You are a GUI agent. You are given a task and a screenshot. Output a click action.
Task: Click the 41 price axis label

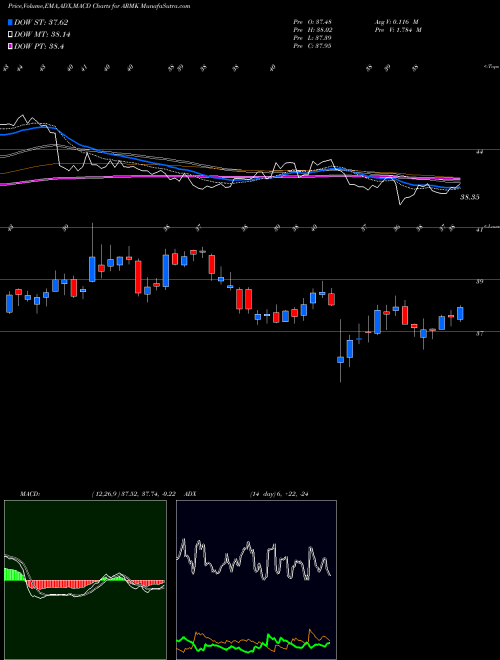pyautogui.click(x=479, y=230)
